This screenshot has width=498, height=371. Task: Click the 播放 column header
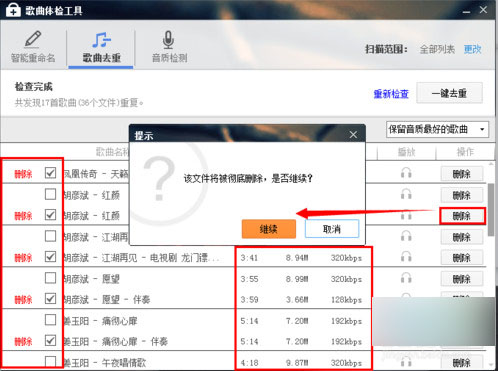coord(406,152)
